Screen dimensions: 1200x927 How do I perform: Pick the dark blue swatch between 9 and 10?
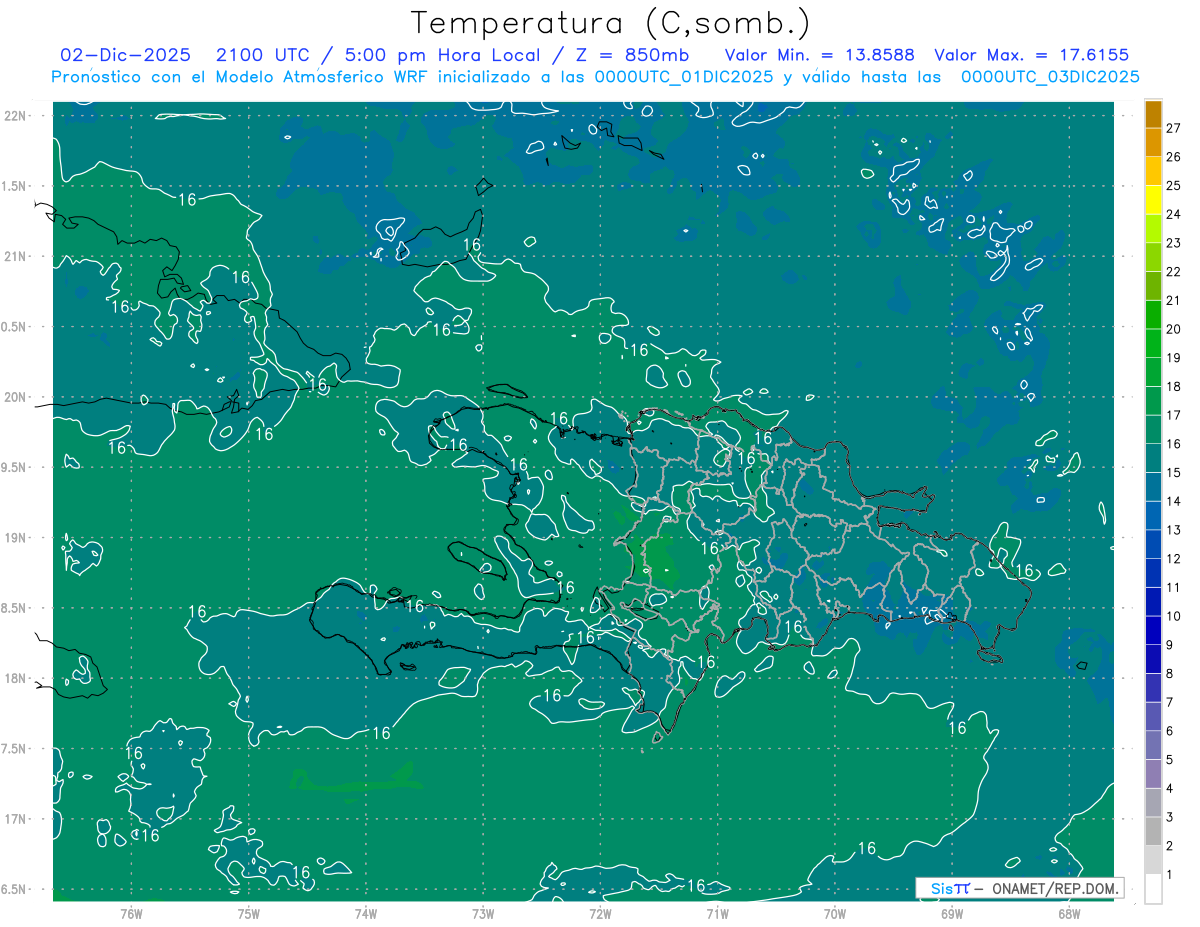click(1153, 631)
